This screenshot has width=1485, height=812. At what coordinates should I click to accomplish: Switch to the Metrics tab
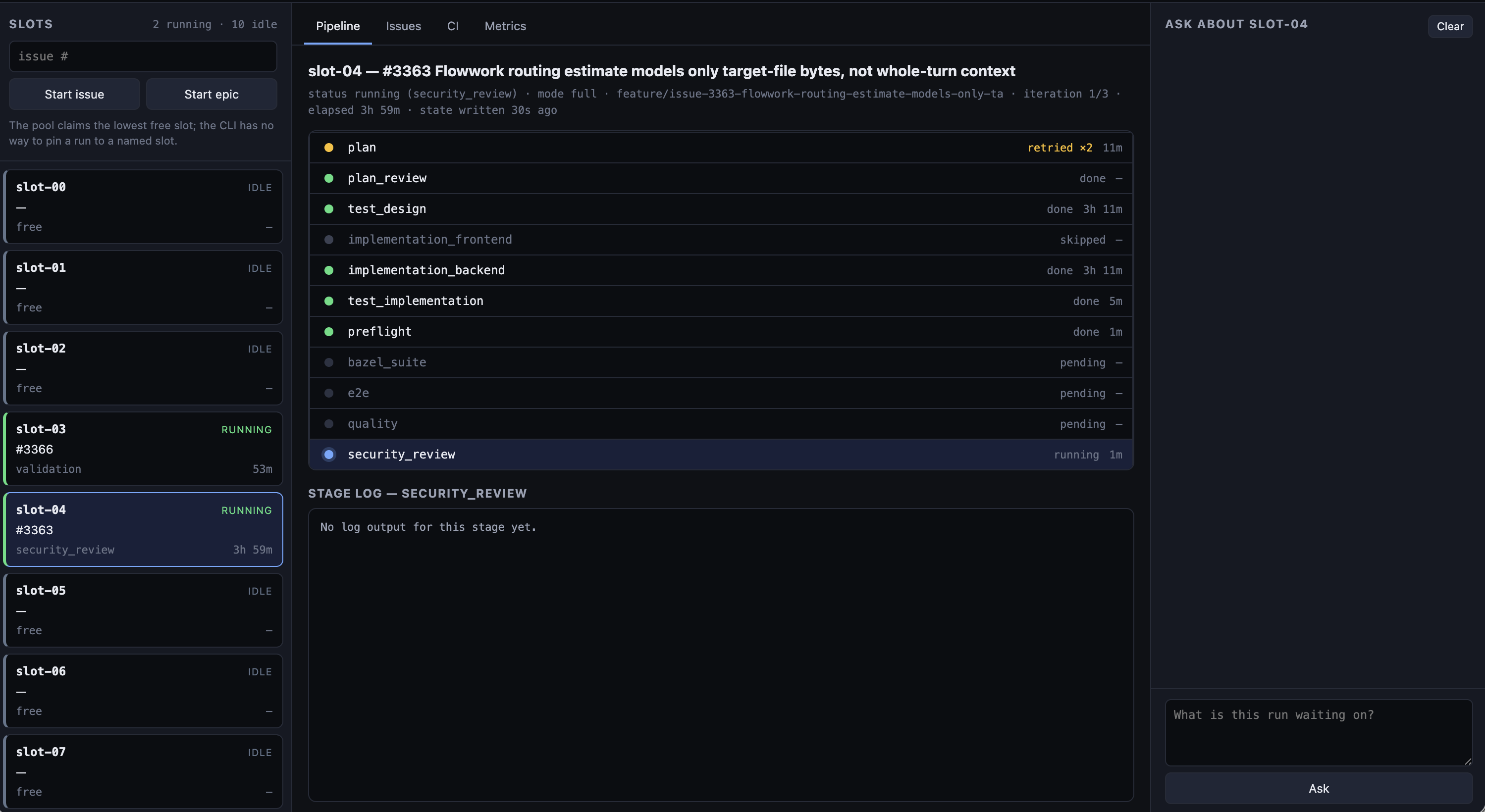point(505,26)
